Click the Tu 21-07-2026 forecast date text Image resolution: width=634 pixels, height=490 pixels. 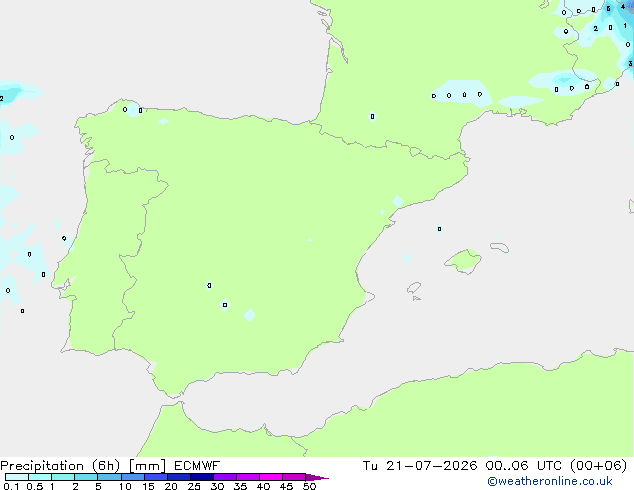click(x=420, y=466)
